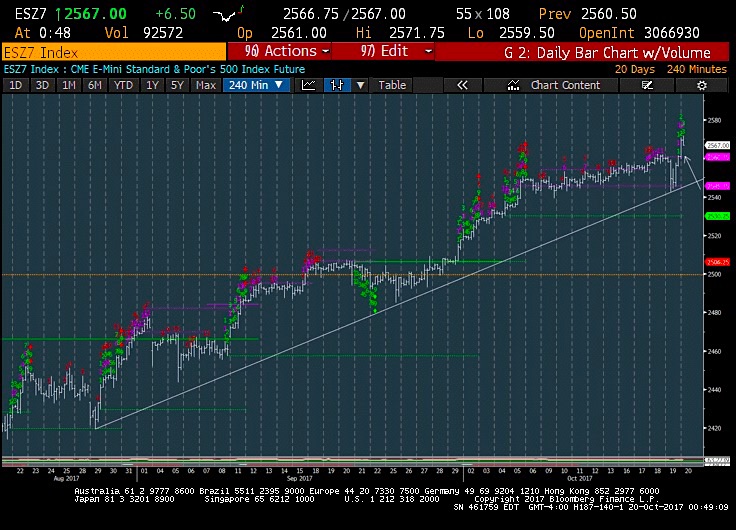
Task: Click the Op 2561.00 value
Action: [282, 33]
